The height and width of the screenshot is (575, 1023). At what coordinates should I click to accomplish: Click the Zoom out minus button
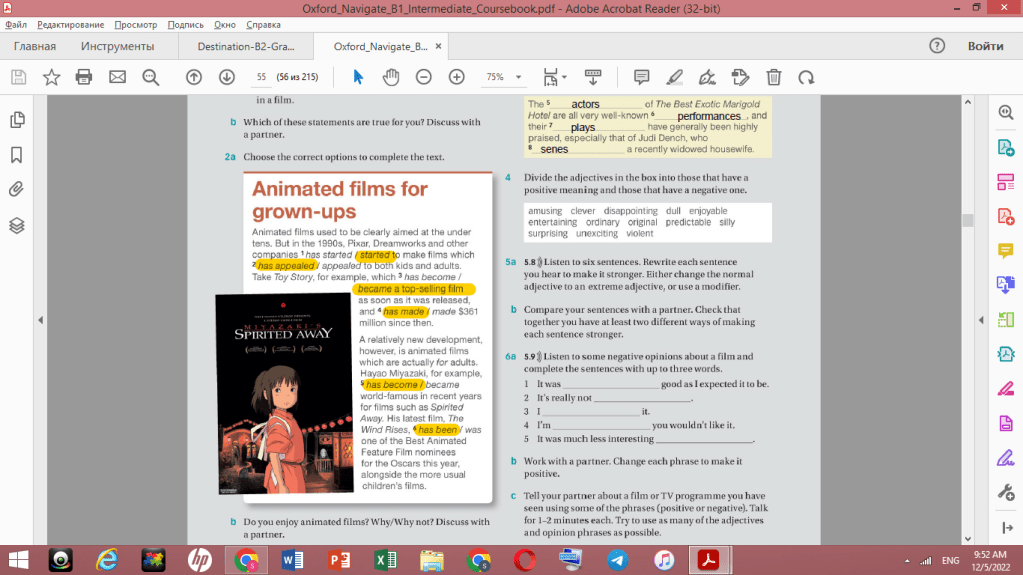click(424, 77)
